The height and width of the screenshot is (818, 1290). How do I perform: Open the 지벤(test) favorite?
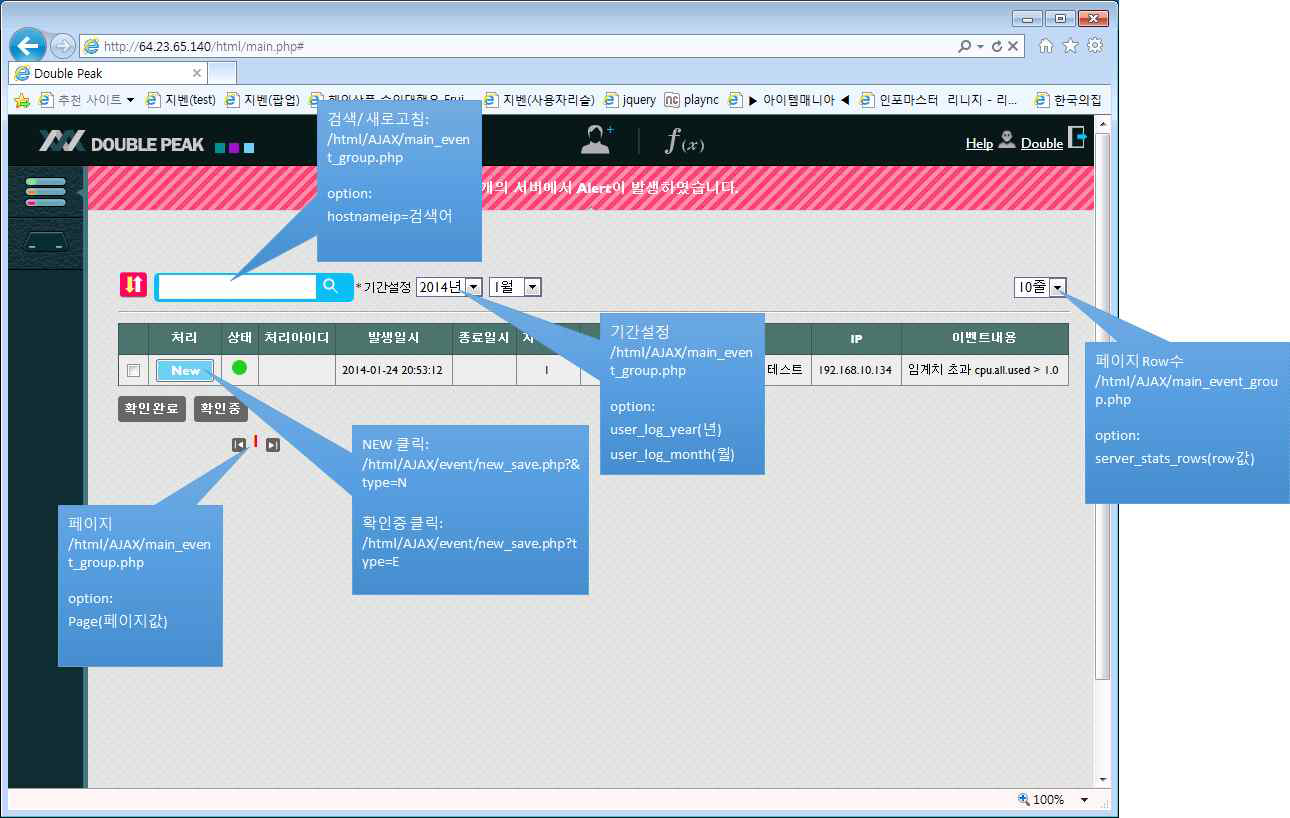click(x=181, y=100)
